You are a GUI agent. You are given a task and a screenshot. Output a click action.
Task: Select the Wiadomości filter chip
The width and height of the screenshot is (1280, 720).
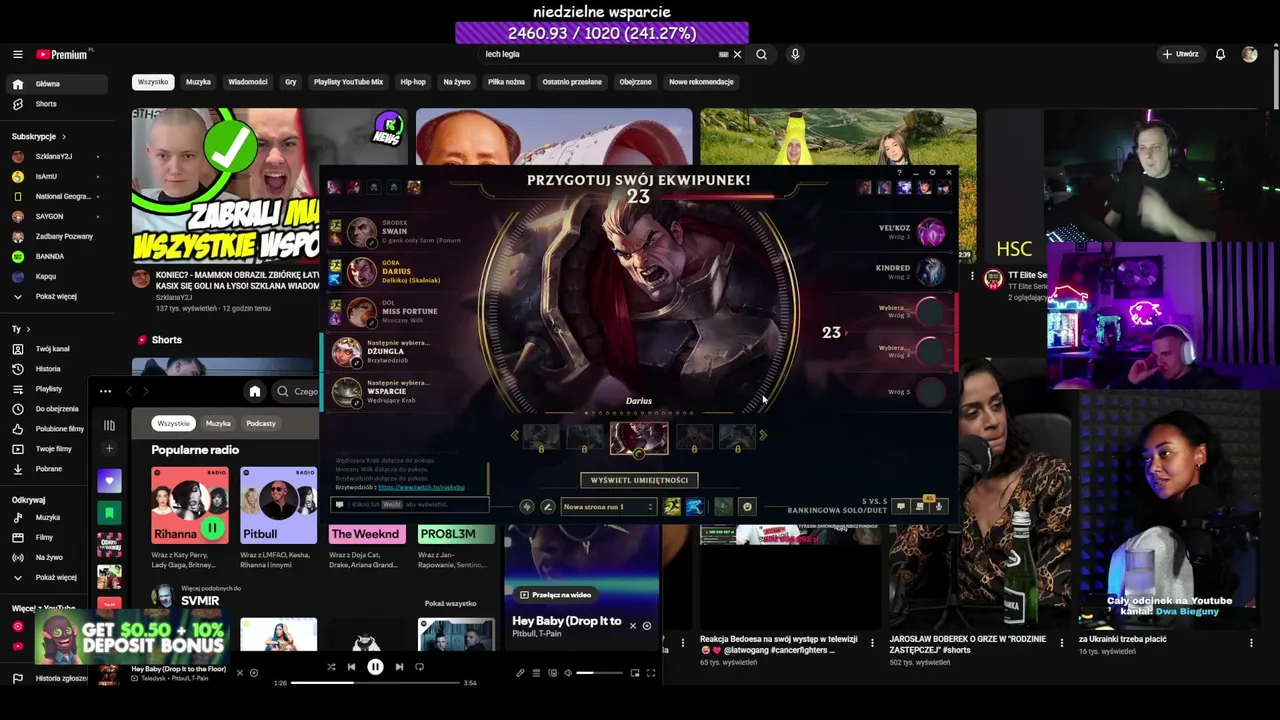coord(248,82)
